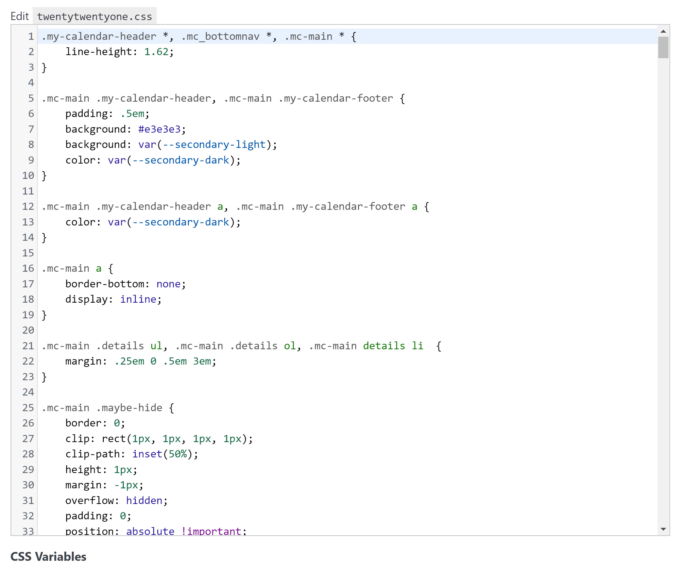The width and height of the screenshot is (680, 571).
Task: Click the CSS Variables heading
Action: point(49,556)
